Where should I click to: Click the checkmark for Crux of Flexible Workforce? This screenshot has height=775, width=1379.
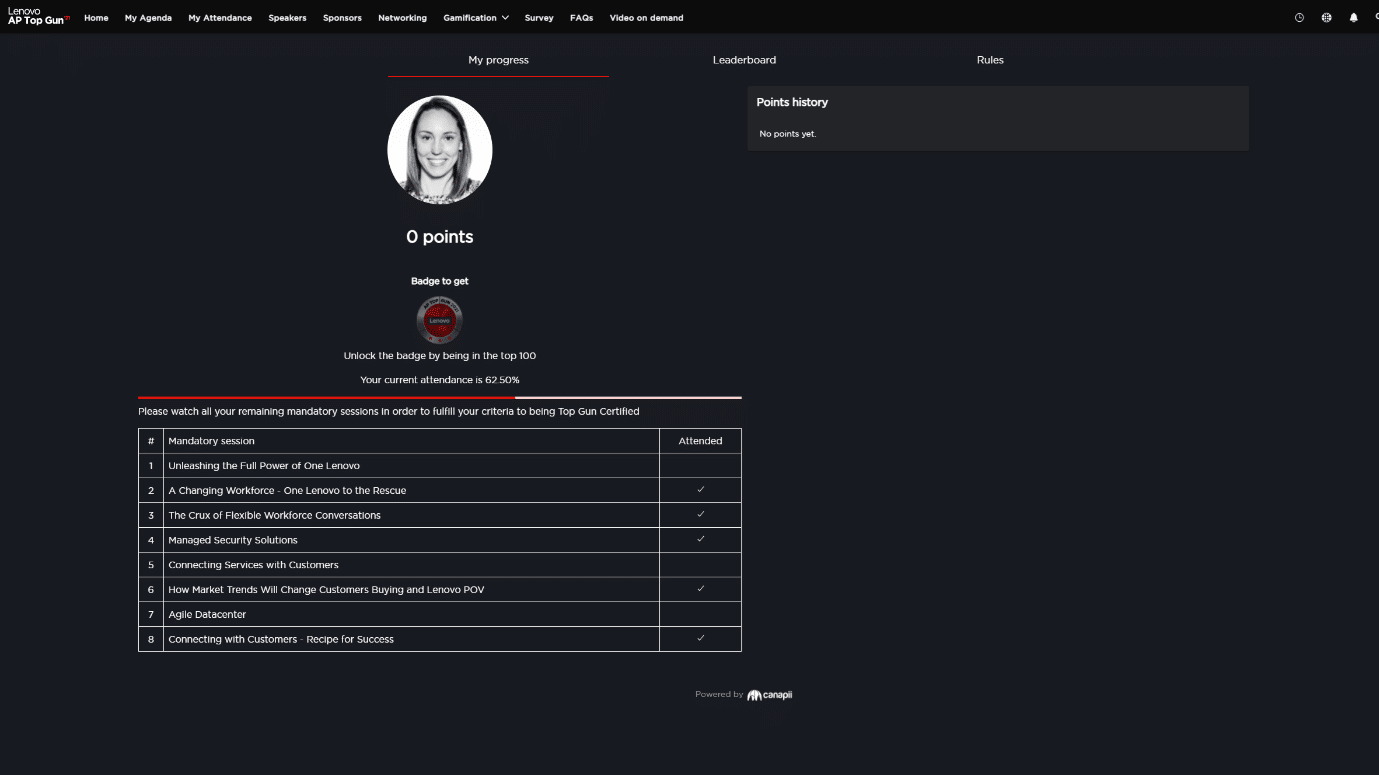[701, 514]
